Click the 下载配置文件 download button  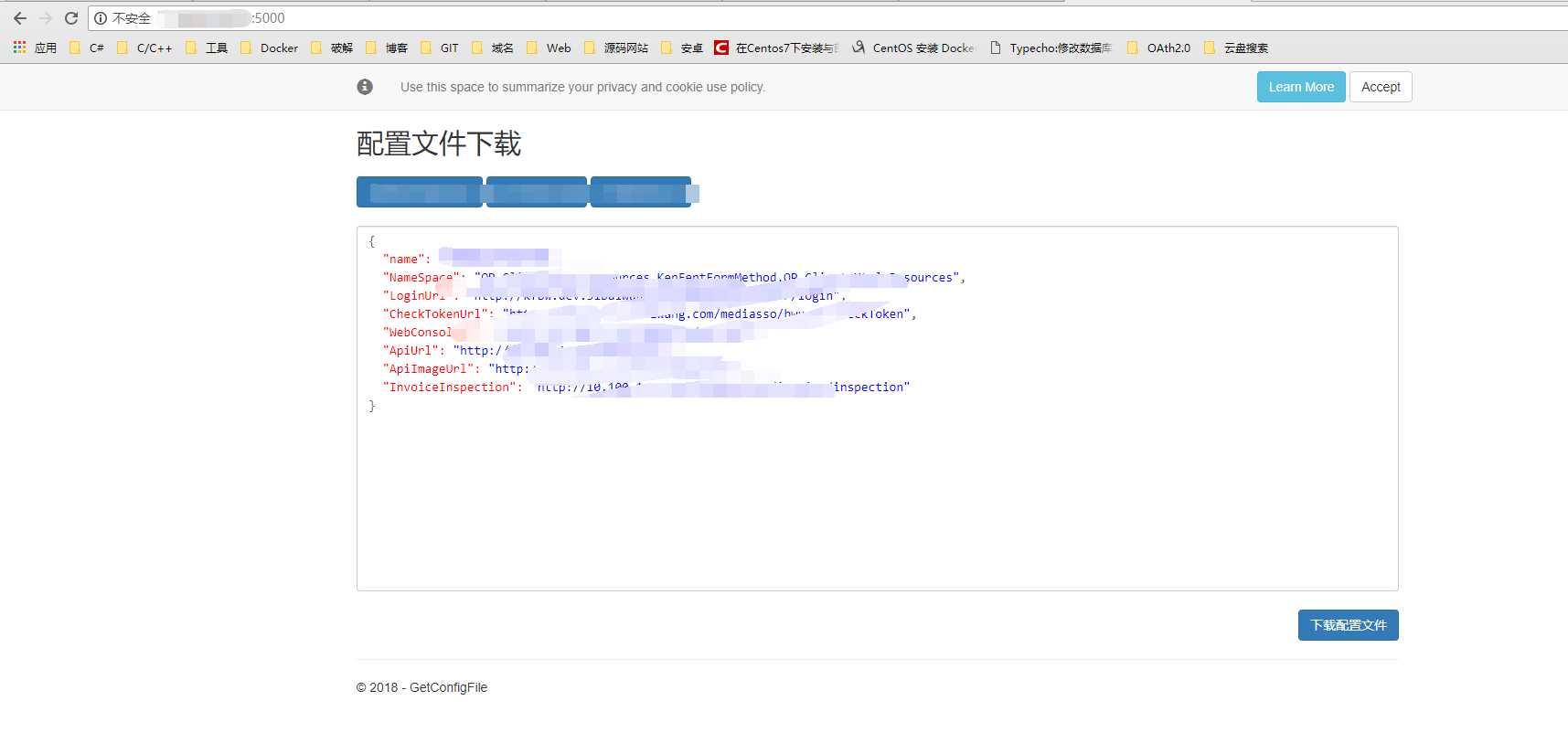(x=1349, y=625)
